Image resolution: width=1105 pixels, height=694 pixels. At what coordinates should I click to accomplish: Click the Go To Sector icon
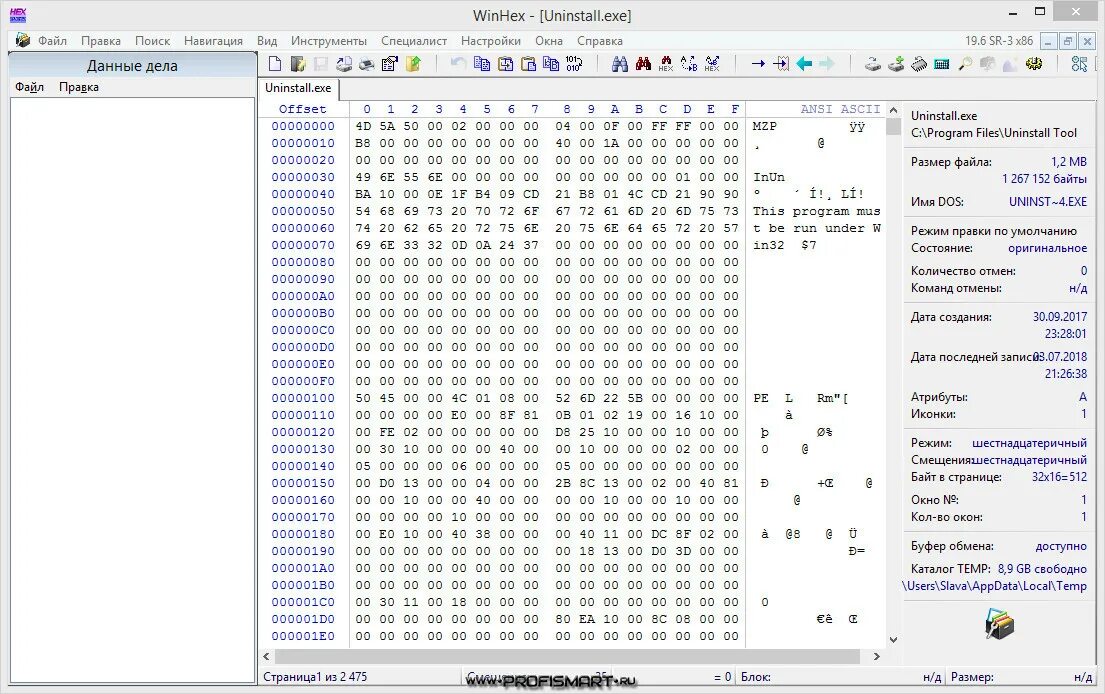pos(781,64)
